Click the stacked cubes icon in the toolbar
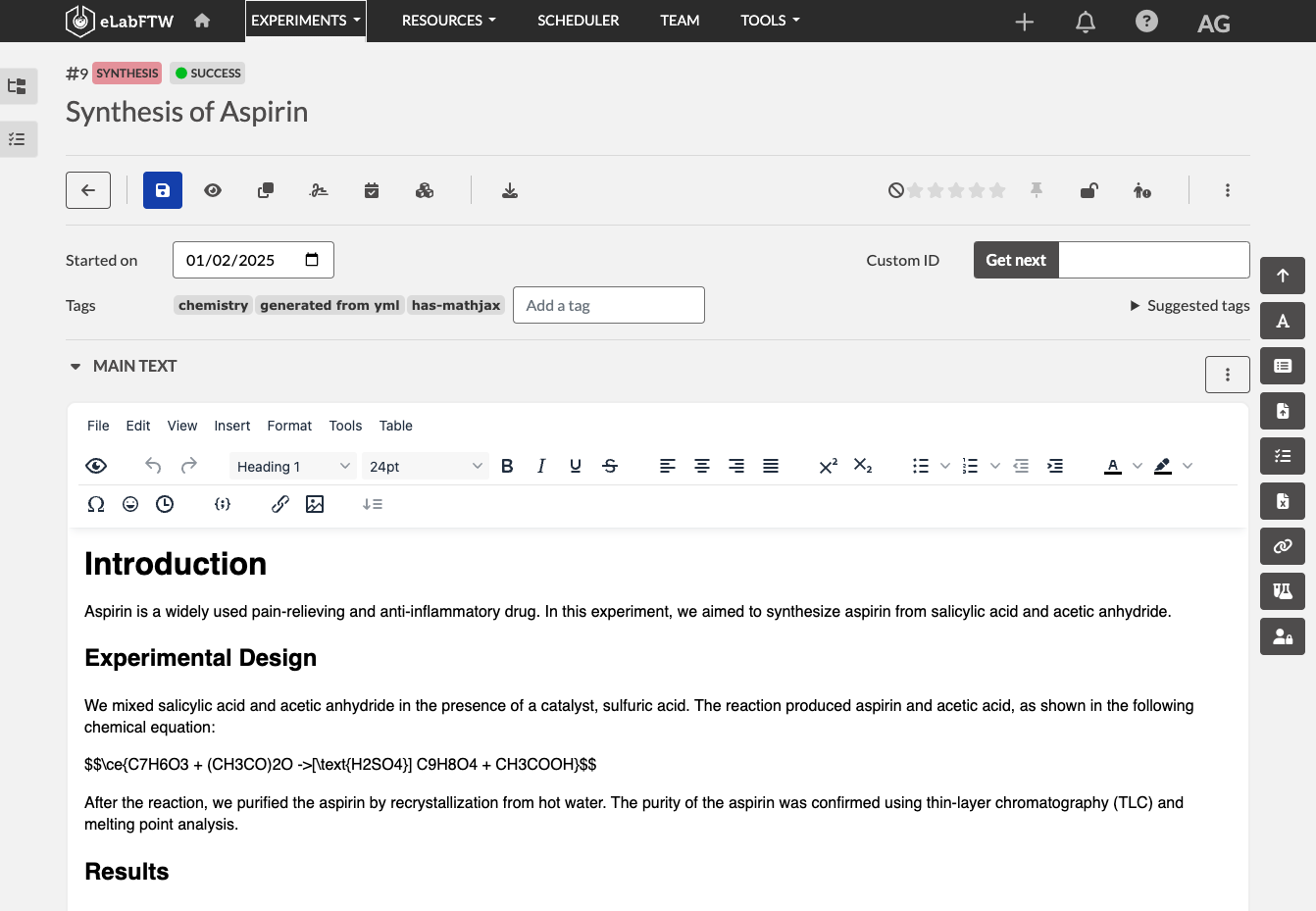Viewport: 1316px width, 911px height. [x=425, y=190]
